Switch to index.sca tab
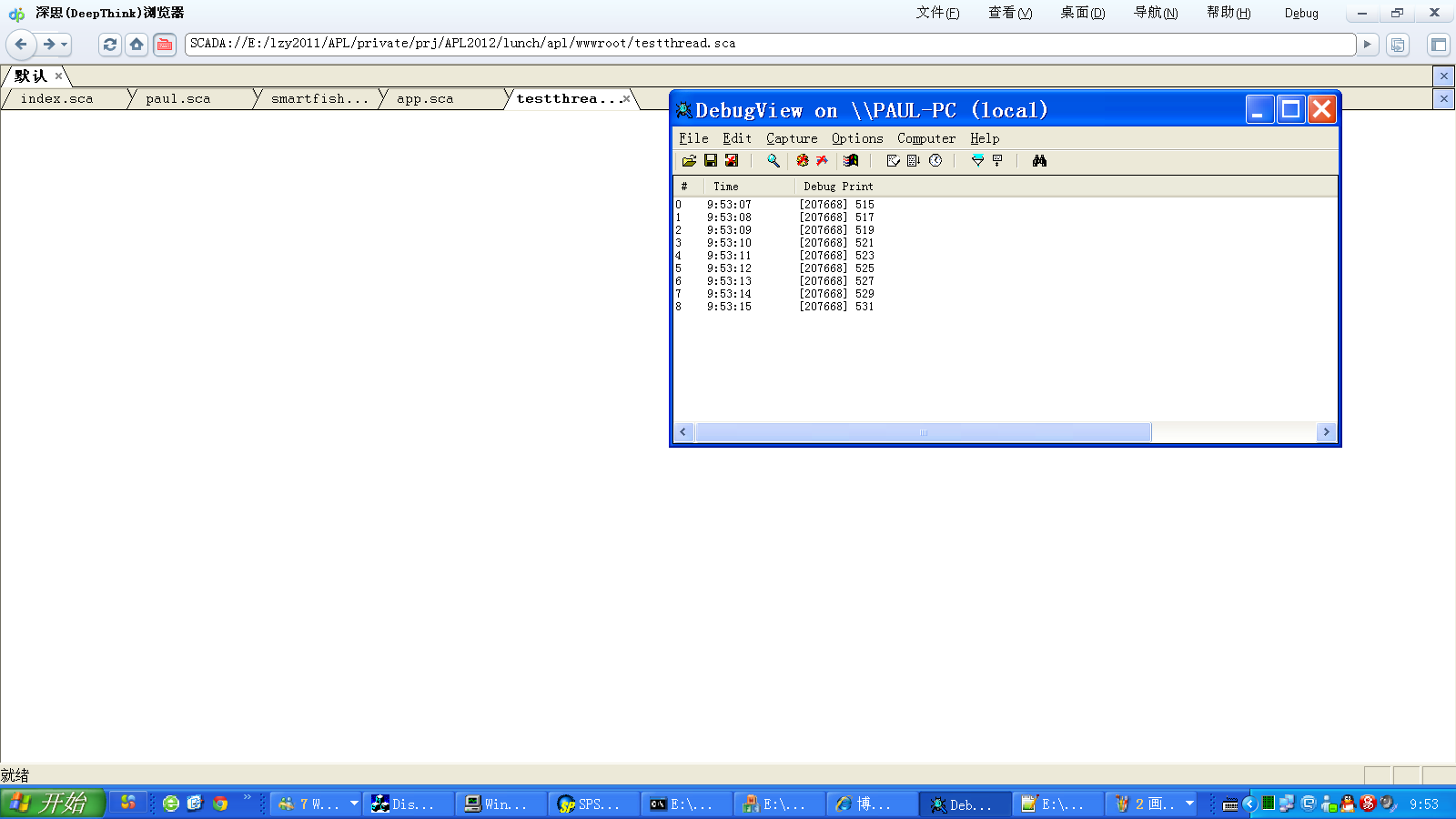Screen dimensions: 1456x819 [x=64, y=98]
